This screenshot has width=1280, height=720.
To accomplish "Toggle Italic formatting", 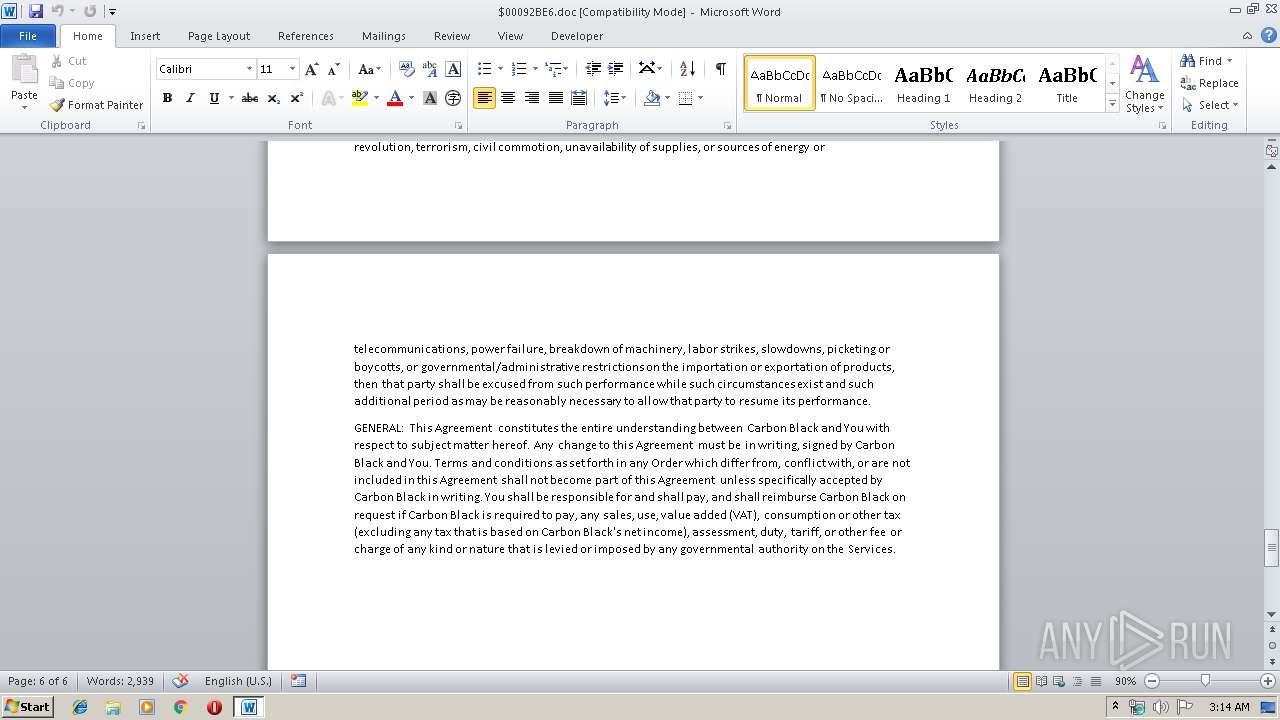I will [x=190, y=98].
